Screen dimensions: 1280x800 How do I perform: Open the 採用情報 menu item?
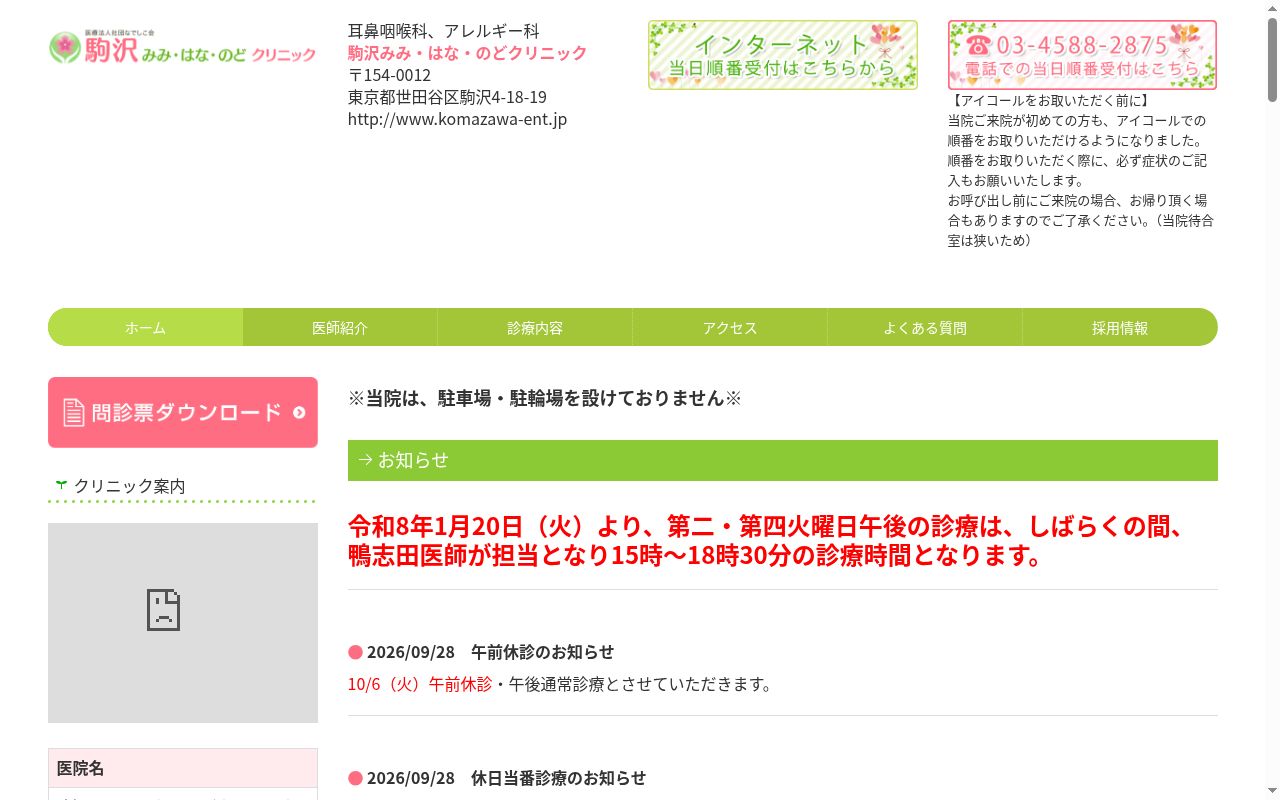(1120, 327)
